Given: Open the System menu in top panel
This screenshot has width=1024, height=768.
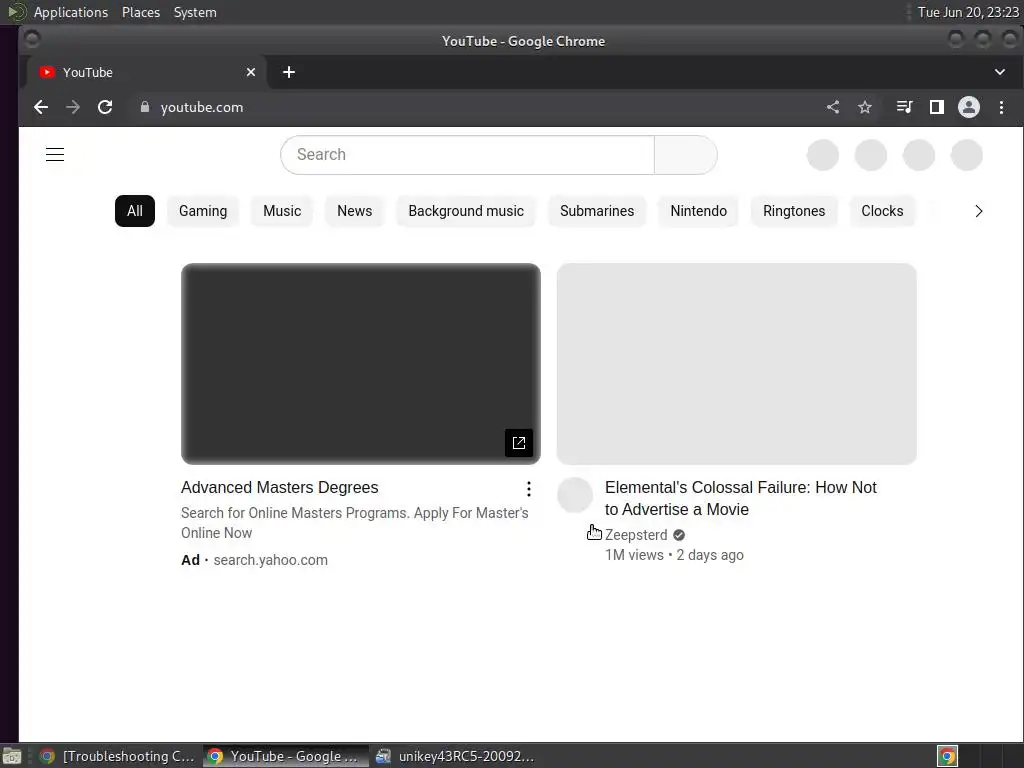Looking at the screenshot, I should click(195, 12).
